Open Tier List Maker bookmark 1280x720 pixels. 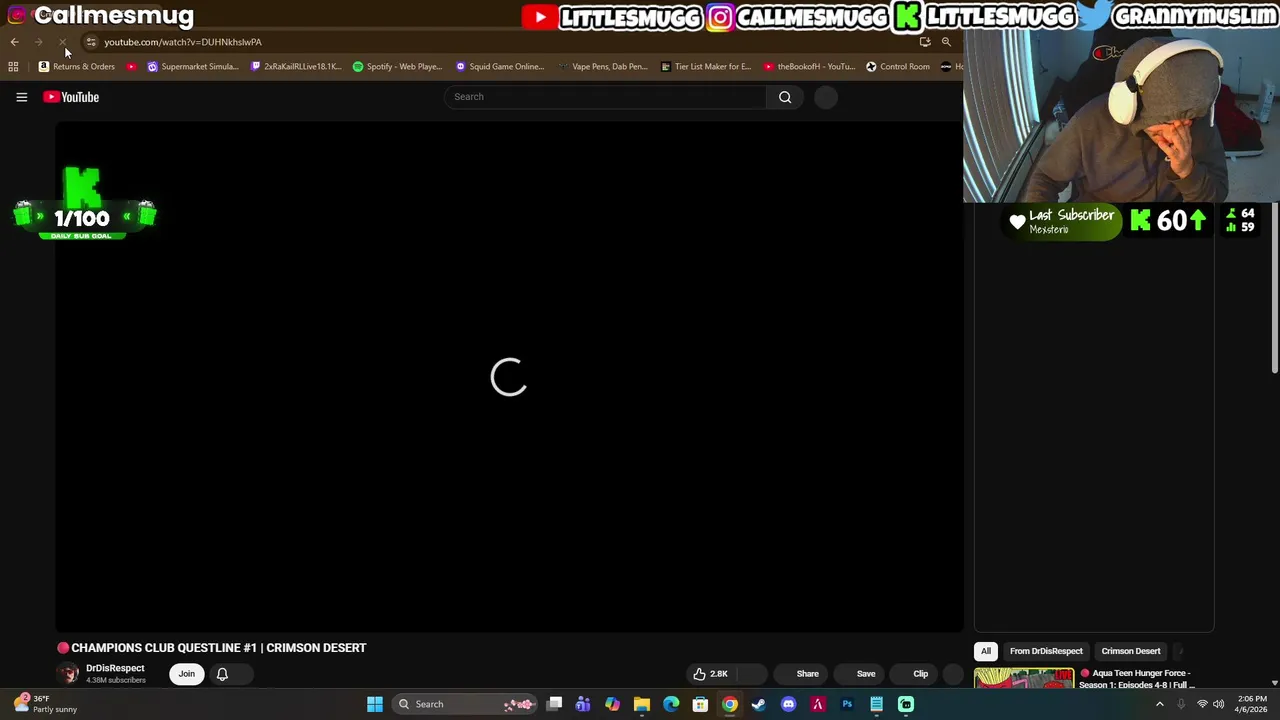706,67
